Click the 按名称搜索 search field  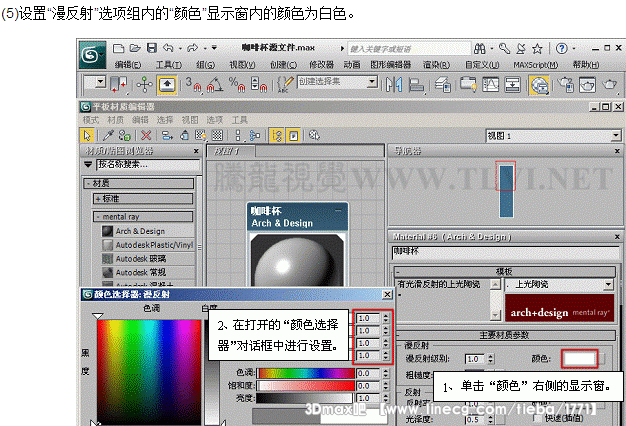click(x=149, y=164)
